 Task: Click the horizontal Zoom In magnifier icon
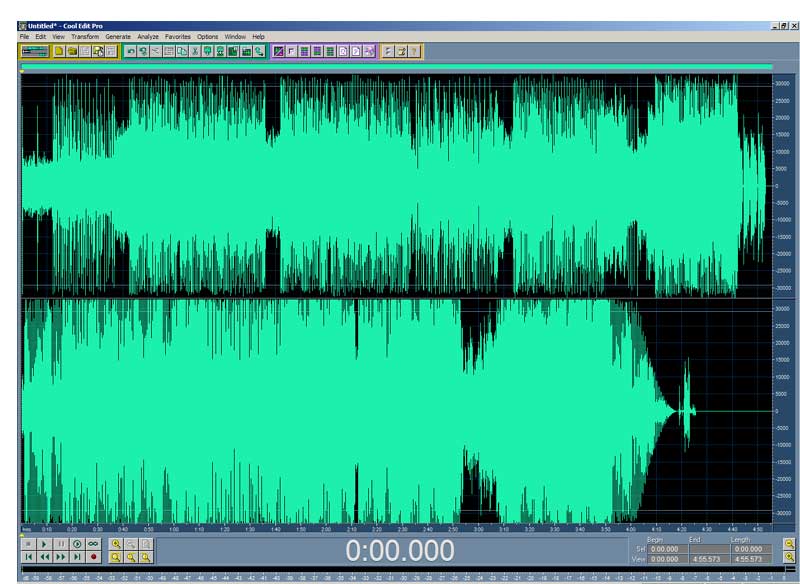click(x=116, y=544)
